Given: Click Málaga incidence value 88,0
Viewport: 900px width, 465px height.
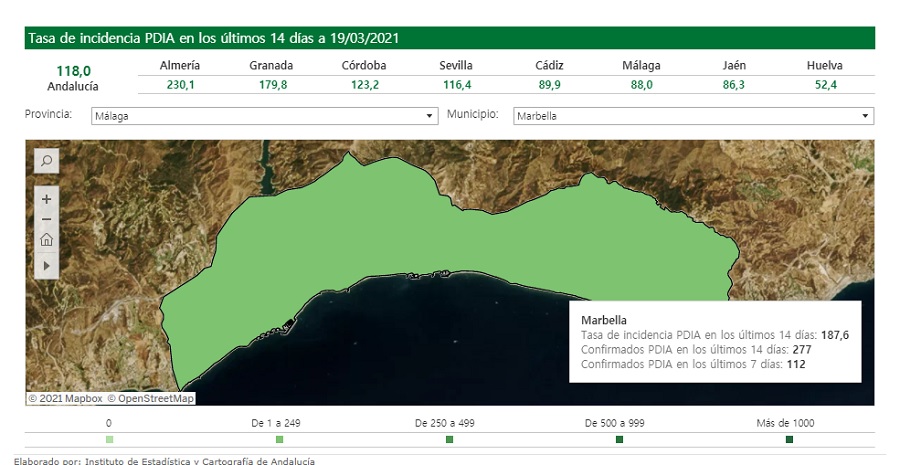Looking at the screenshot, I should point(641,85).
